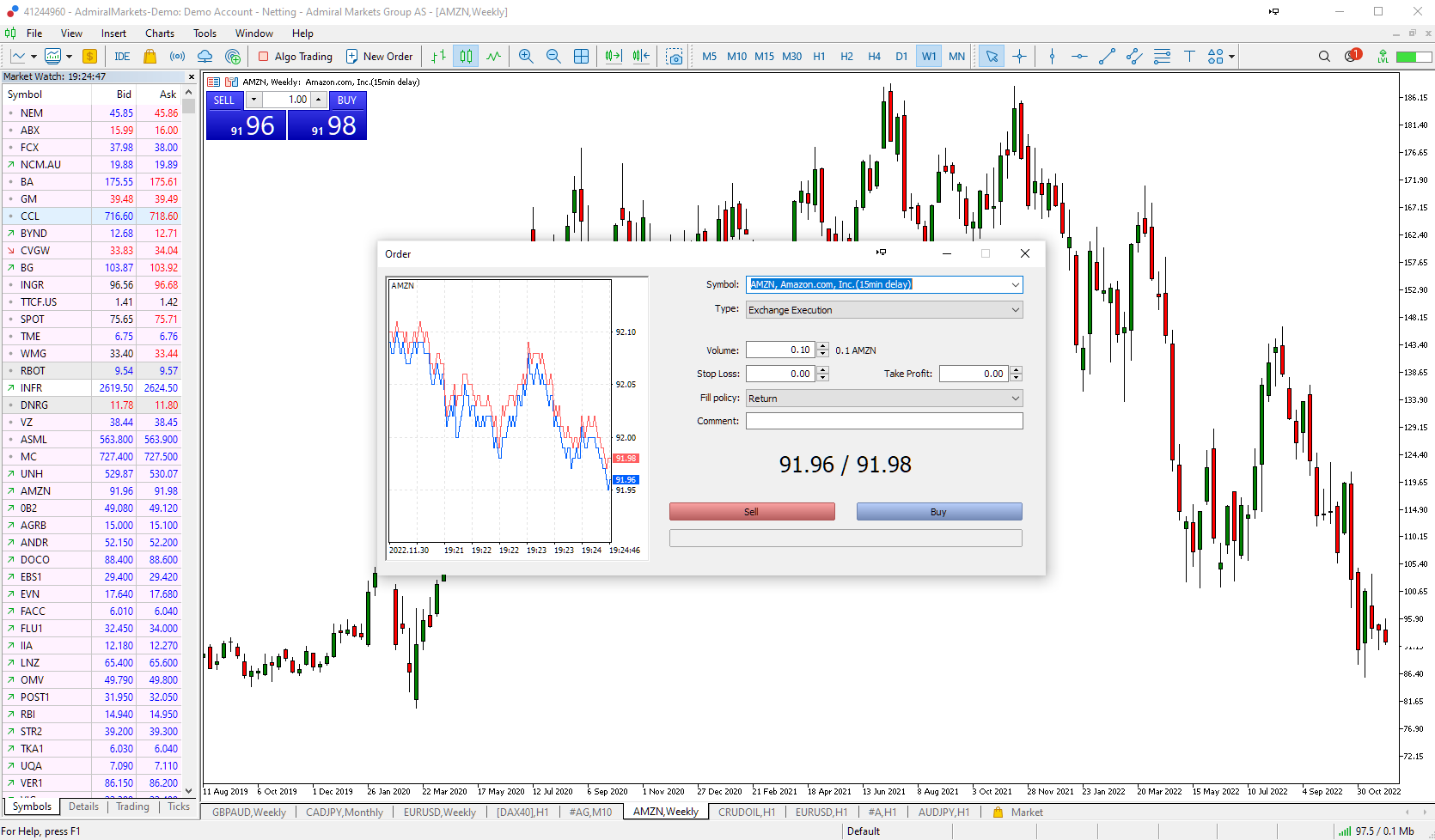Click the Depth of Market dollar icon
This screenshot has height=840, width=1435.
[x=89, y=57]
